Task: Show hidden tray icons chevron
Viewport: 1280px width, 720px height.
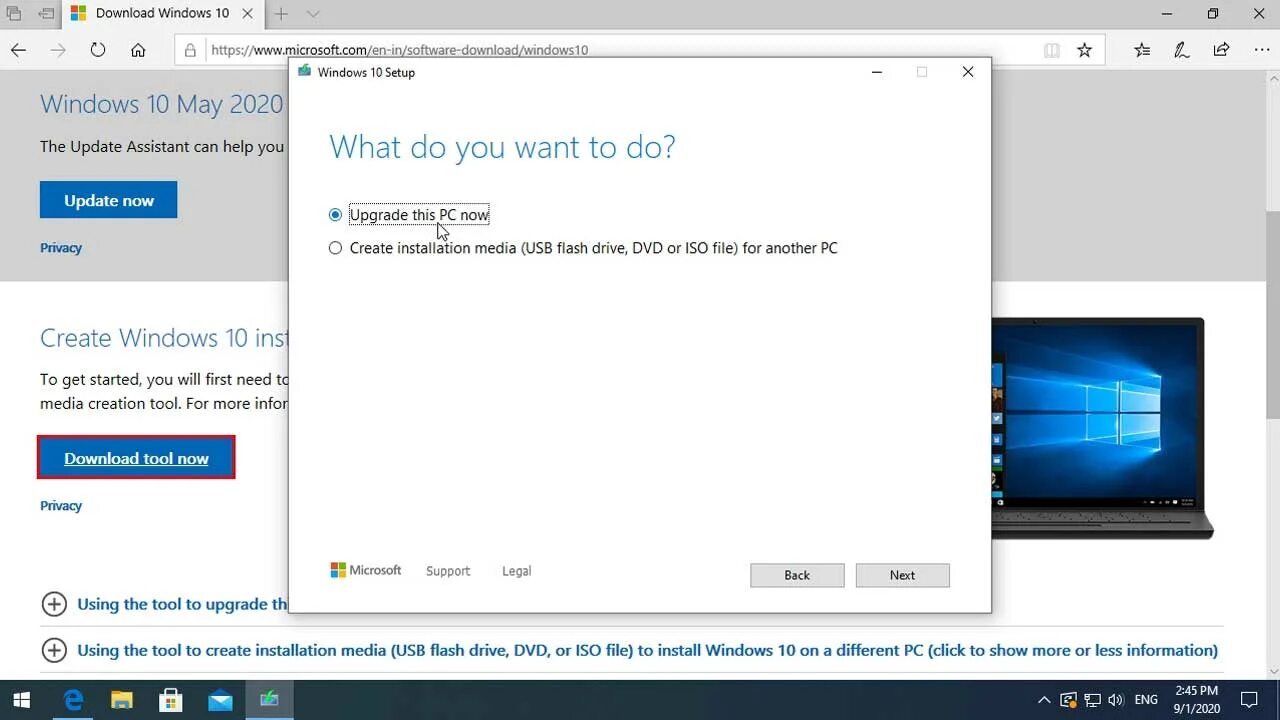Action: tap(1044, 700)
